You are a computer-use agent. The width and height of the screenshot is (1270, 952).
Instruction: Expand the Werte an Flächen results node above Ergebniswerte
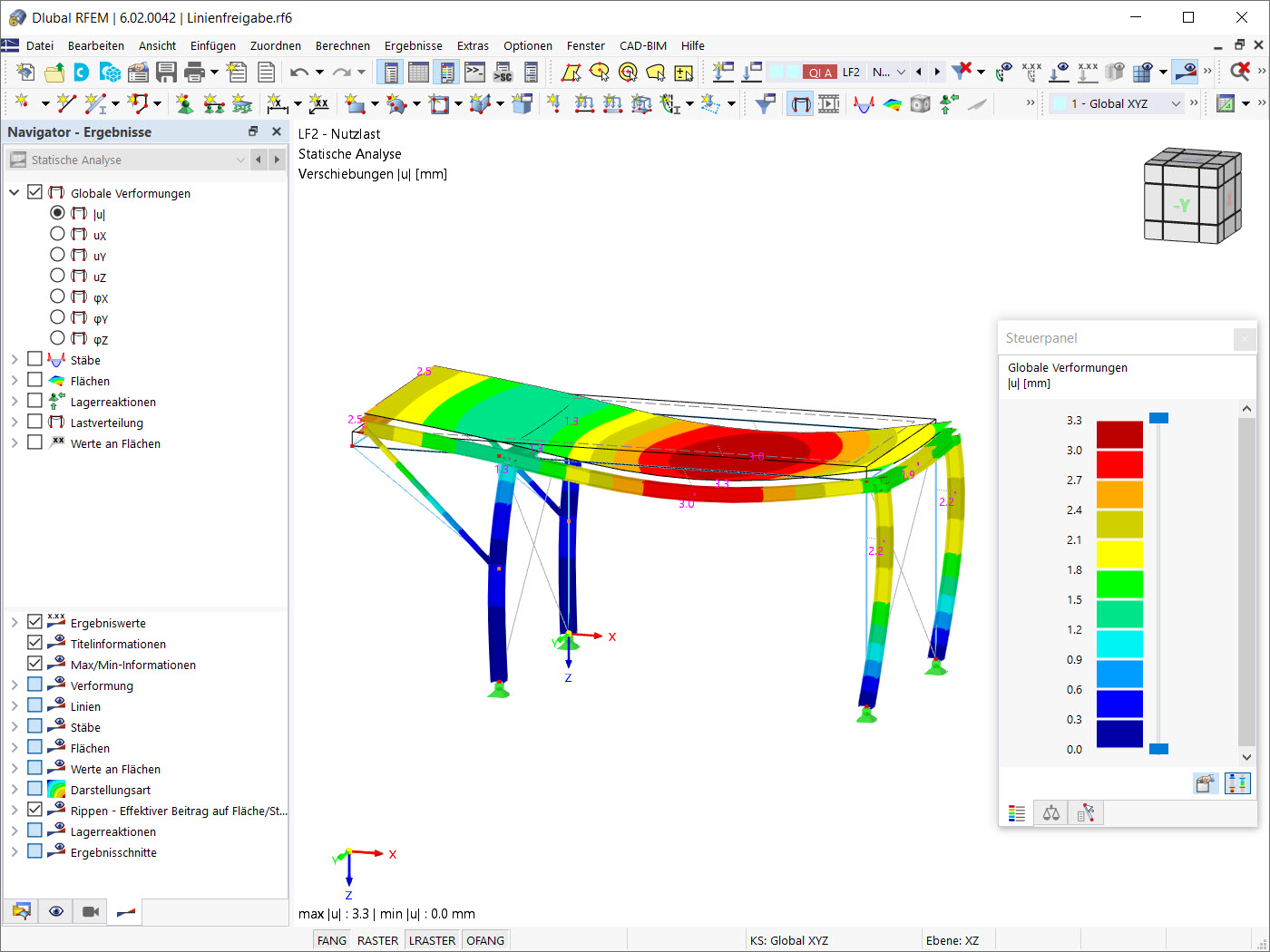coord(15,442)
